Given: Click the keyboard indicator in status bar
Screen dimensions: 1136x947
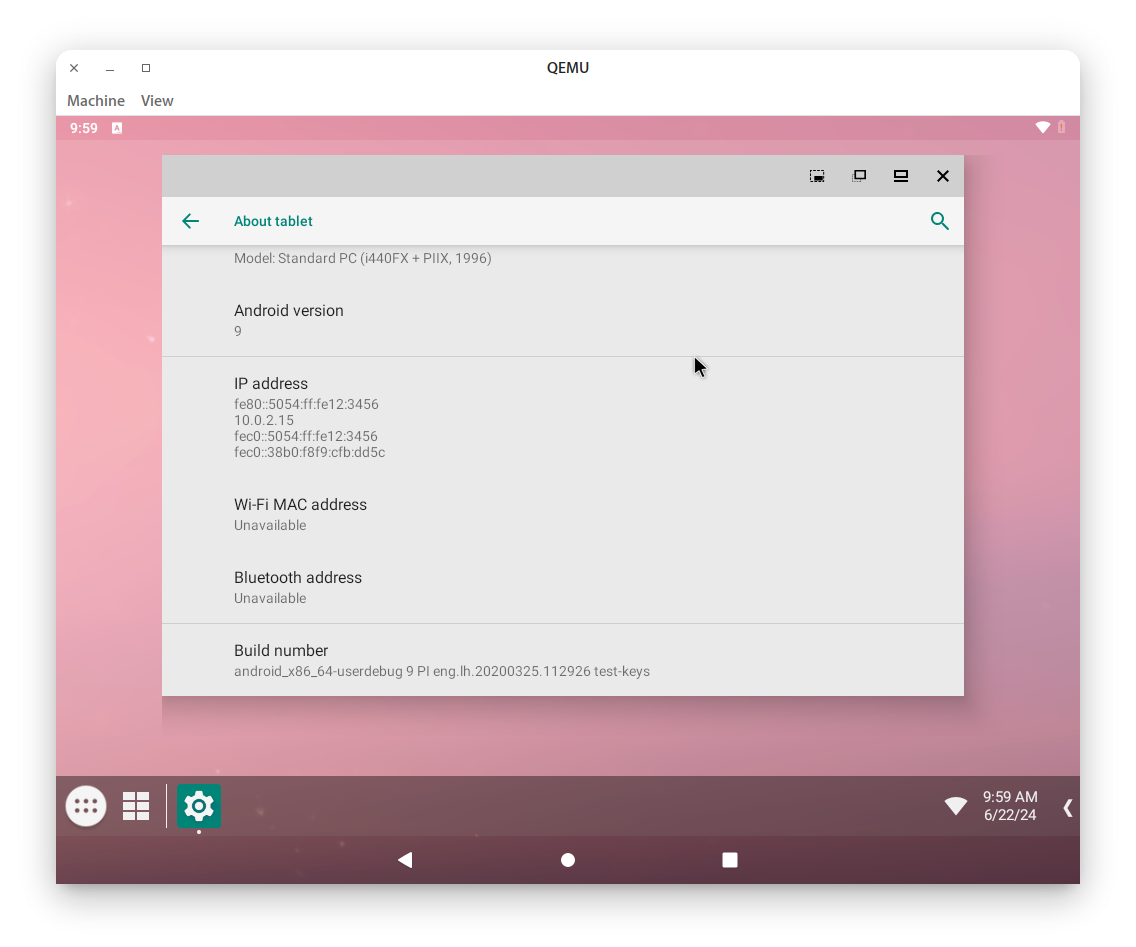Looking at the screenshot, I should pyautogui.click(x=117, y=128).
